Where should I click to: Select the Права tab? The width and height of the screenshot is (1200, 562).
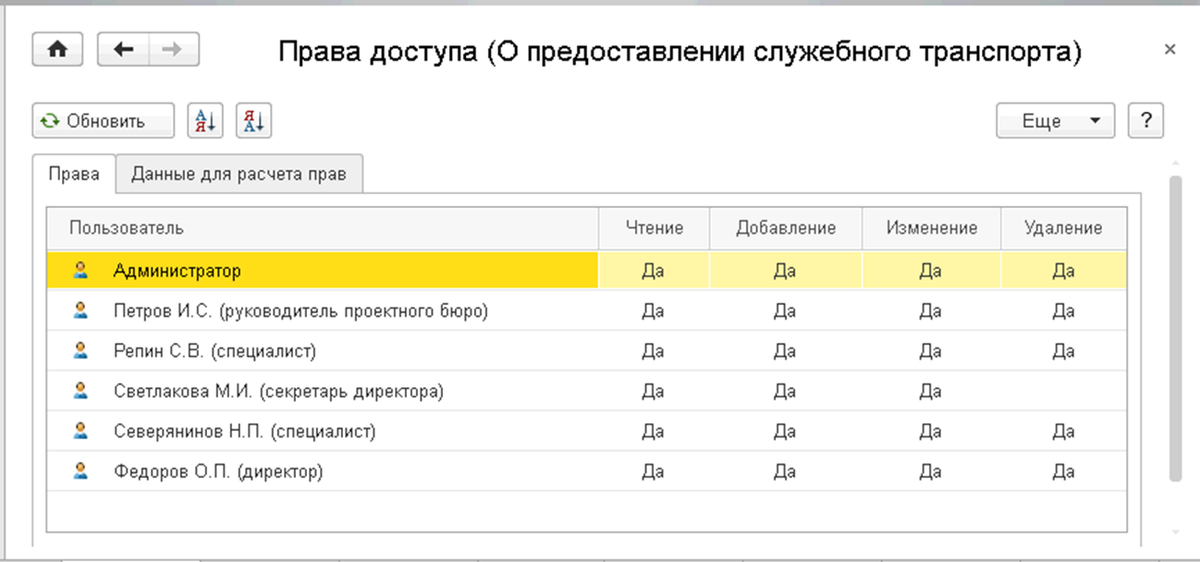click(x=74, y=174)
